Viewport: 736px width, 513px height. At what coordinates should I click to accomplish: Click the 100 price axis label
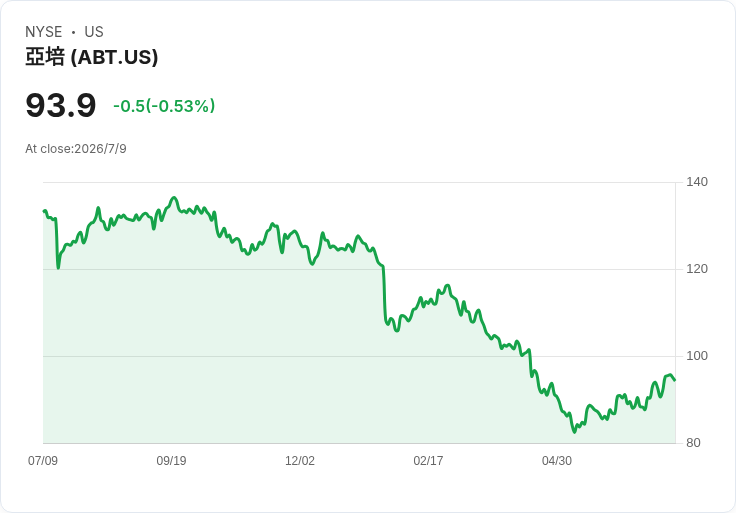[x=697, y=356]
